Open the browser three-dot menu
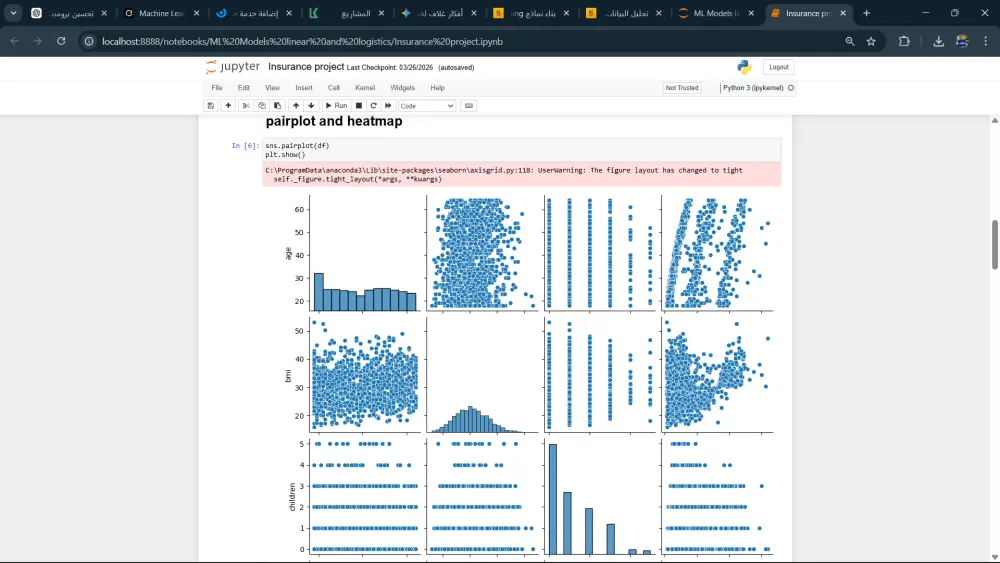 point(986,41)
